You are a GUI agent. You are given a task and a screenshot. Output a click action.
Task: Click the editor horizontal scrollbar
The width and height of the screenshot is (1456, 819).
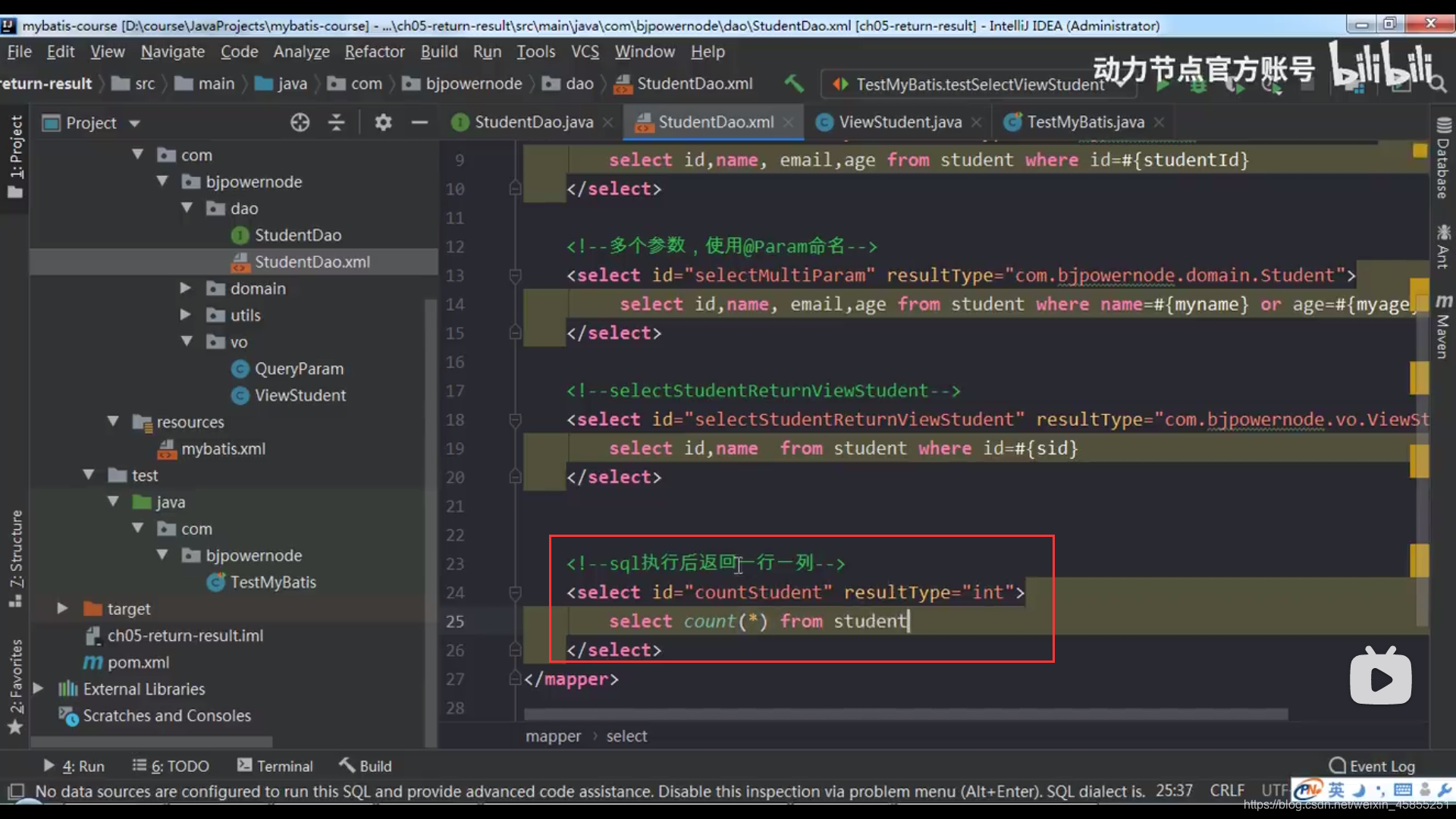(x=905, y=714)
